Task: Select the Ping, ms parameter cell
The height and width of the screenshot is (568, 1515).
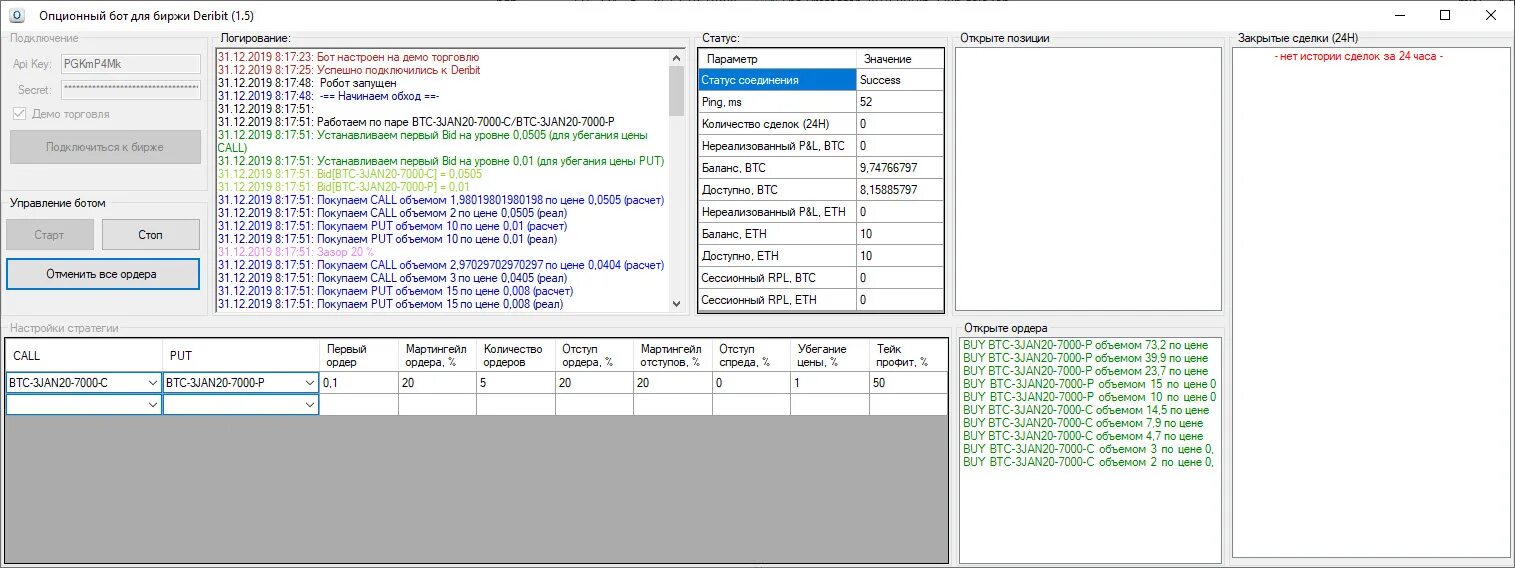Action: 777,102
